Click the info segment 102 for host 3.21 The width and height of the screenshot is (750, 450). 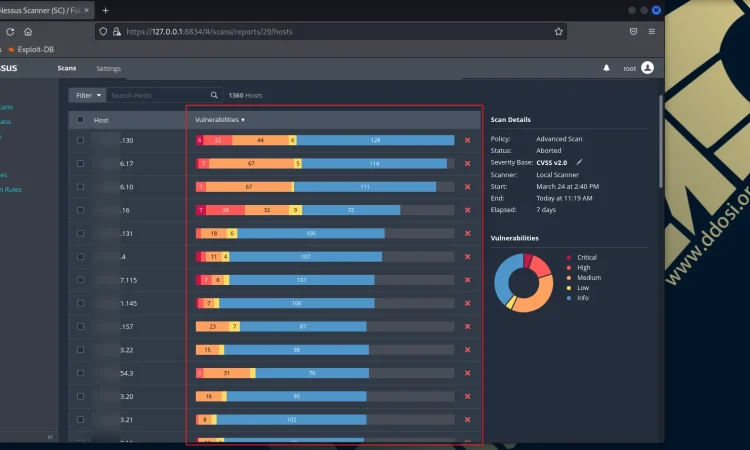point(291,419)
